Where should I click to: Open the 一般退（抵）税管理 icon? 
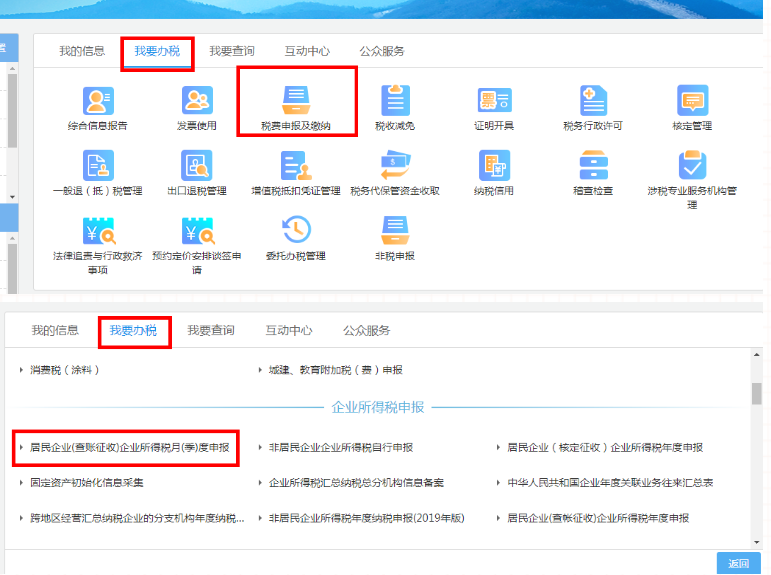point(98,165)
